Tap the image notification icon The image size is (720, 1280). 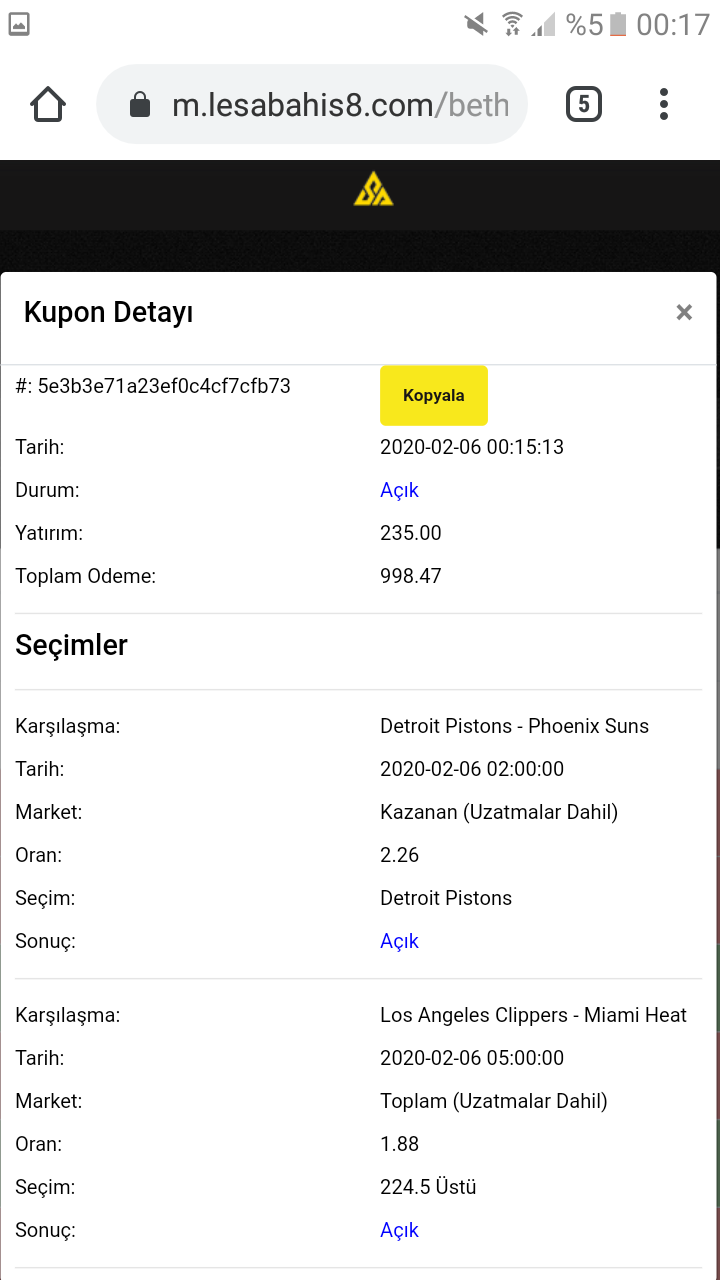click(18, 24)
